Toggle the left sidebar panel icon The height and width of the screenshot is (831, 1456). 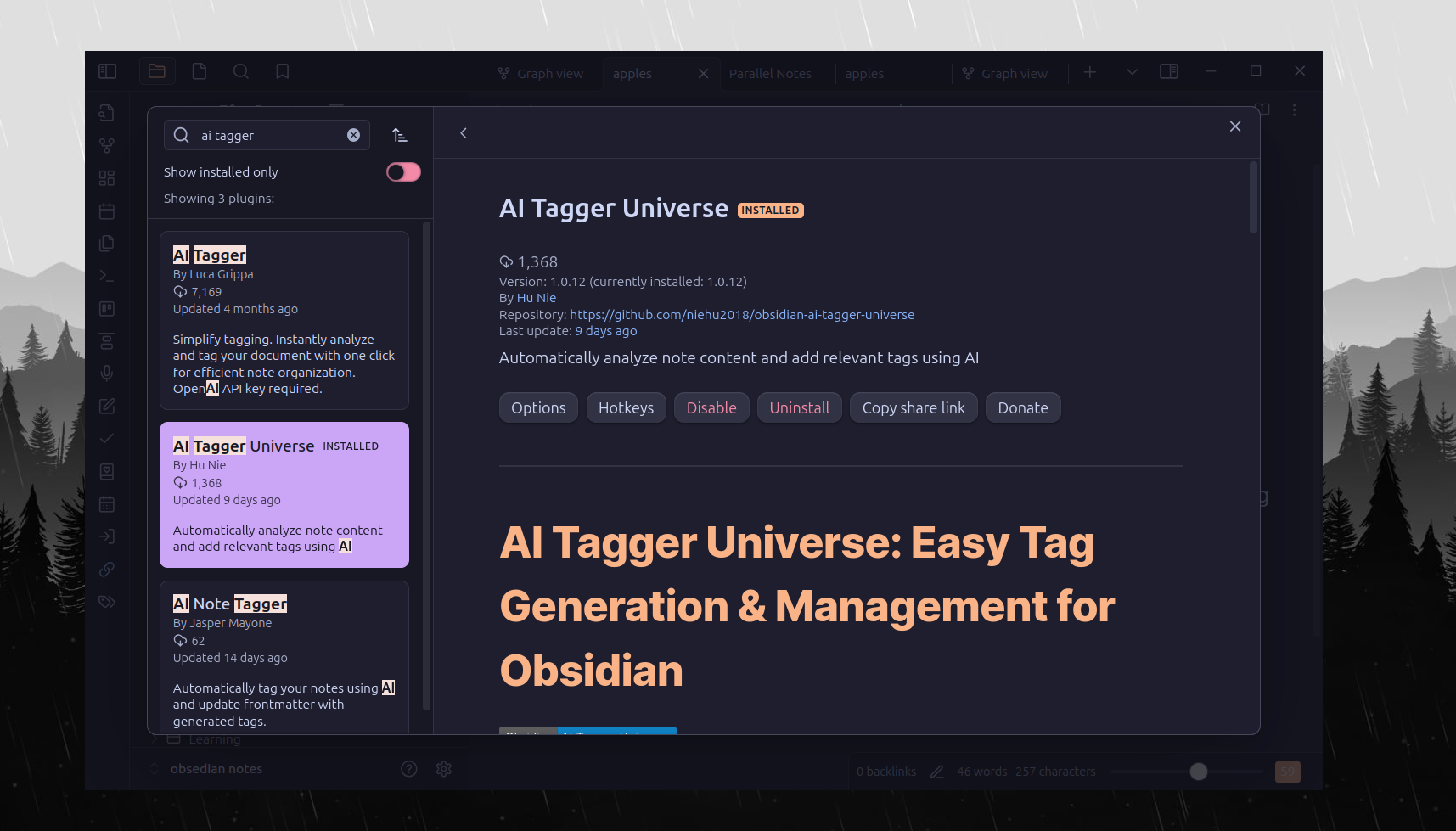[x=108, y=71]
